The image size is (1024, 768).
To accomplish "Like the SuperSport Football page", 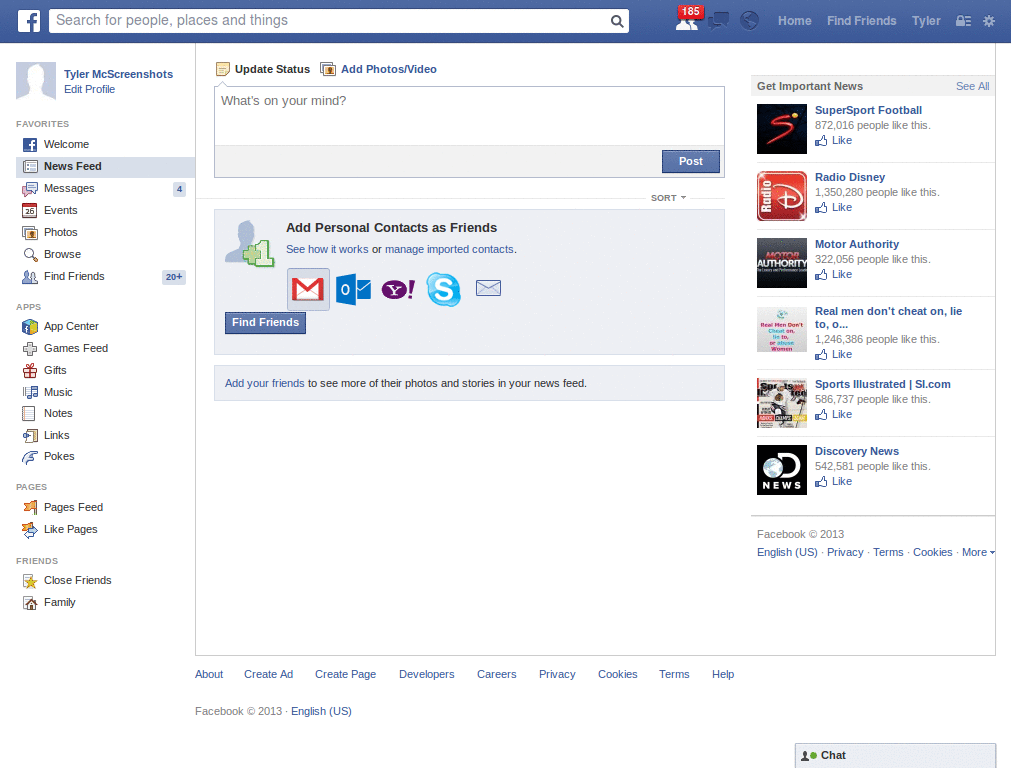I will pyautogui.click(x=832, y=140).
